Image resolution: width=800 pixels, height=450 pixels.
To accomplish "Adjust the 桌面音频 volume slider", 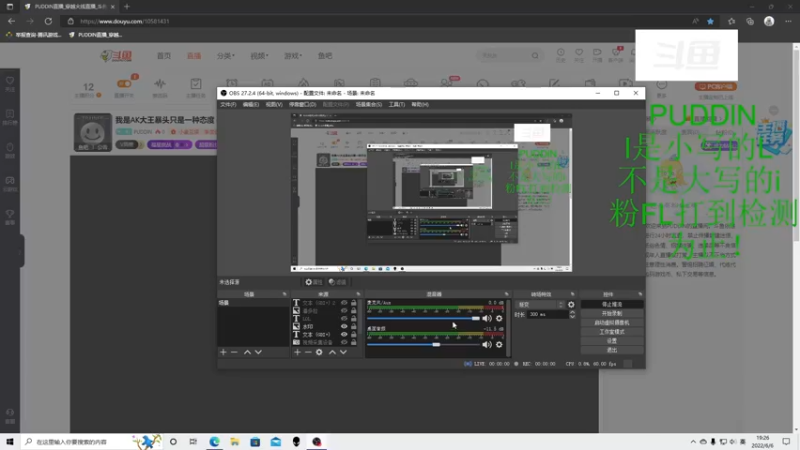I will tap(423, 344).
